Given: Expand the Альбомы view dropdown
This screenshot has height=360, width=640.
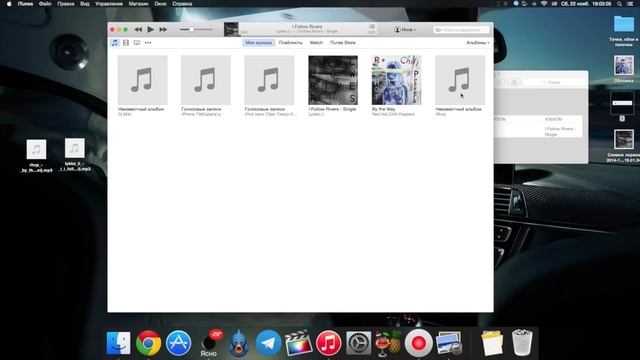Looking at the screenshot, I should pyautogui.click(x=478, y=42).
